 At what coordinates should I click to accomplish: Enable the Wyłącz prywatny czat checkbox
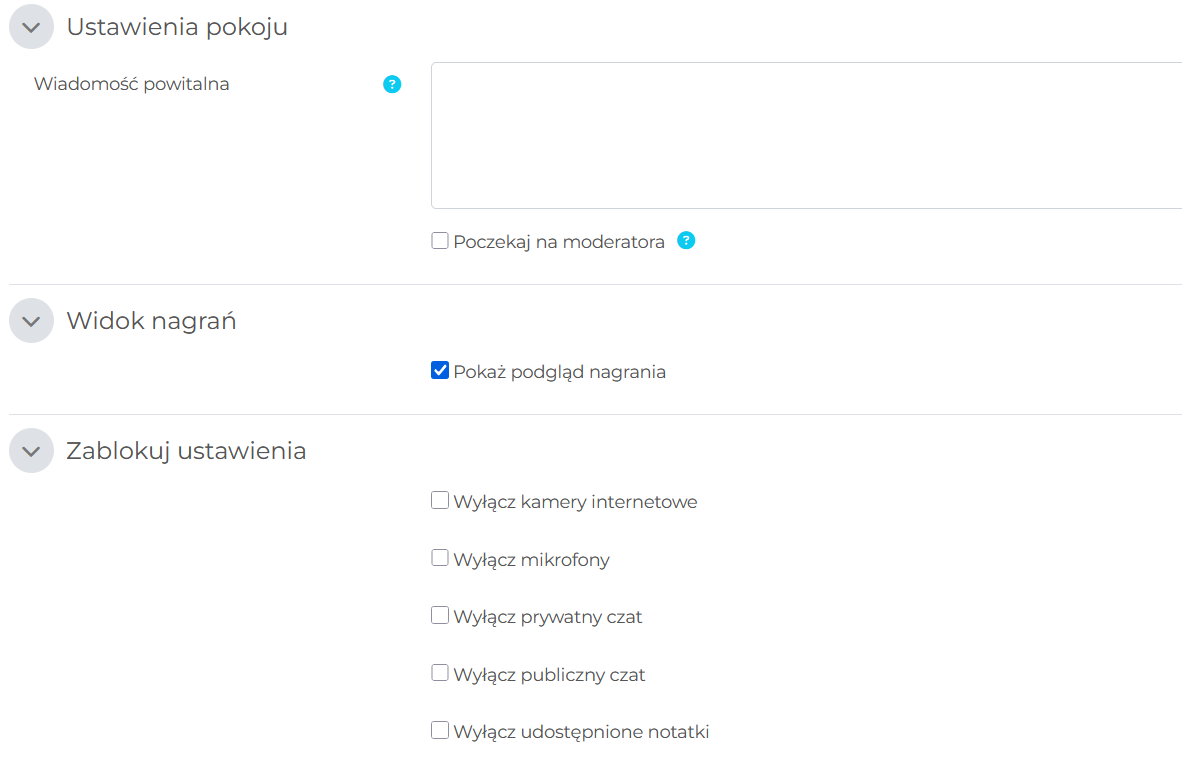[x=440, y=616]
